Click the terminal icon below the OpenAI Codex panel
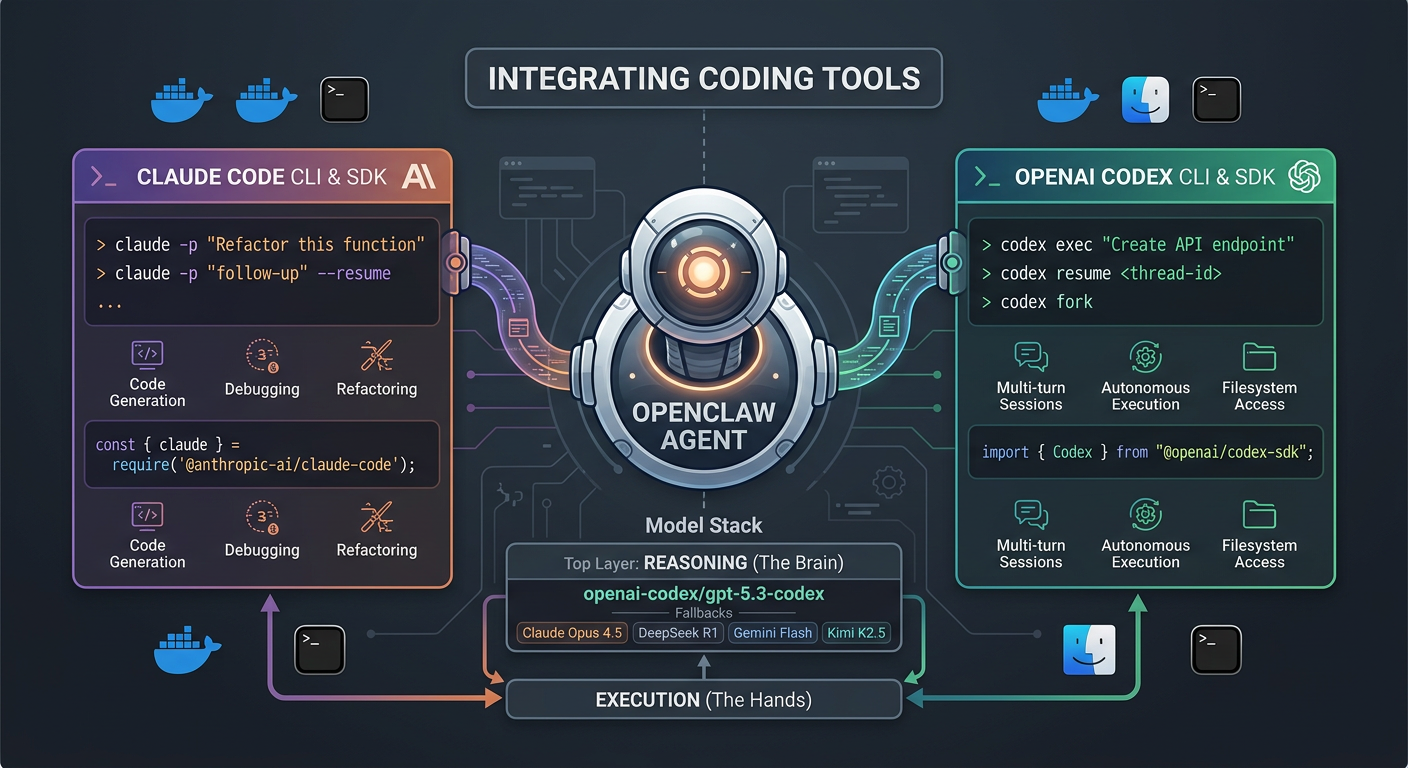 click(x=1216, y=649)
